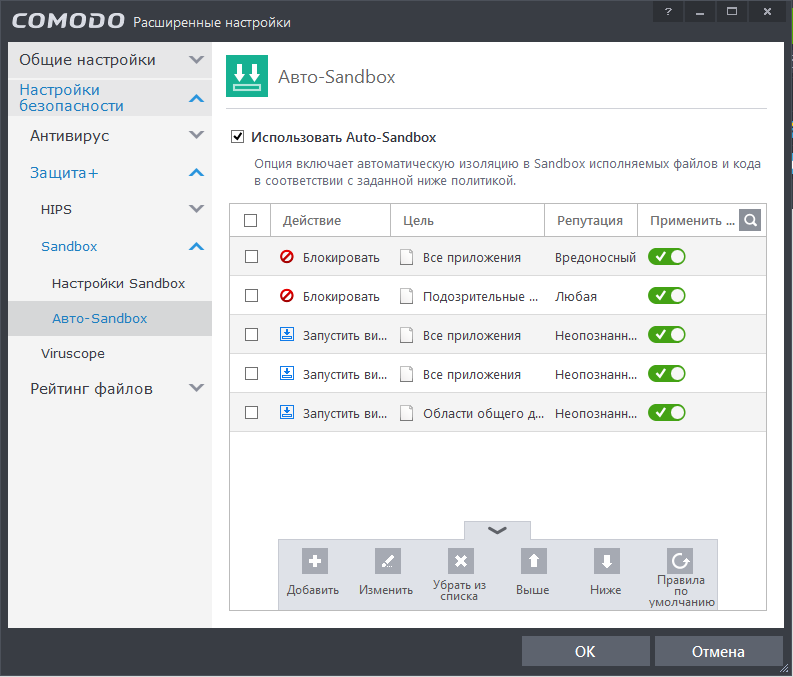Click the Общие настройки sidebar label
Screen dimensions: 793x677
coord(87,60)
